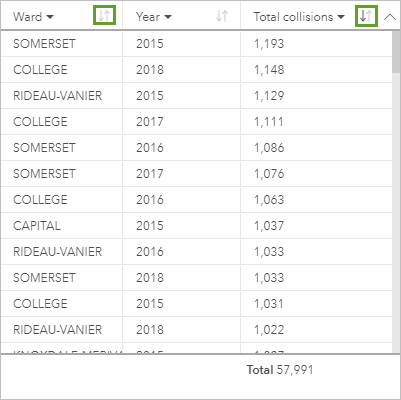Select the RIDEAU-VANIER 2016 row

coord(197,252)
